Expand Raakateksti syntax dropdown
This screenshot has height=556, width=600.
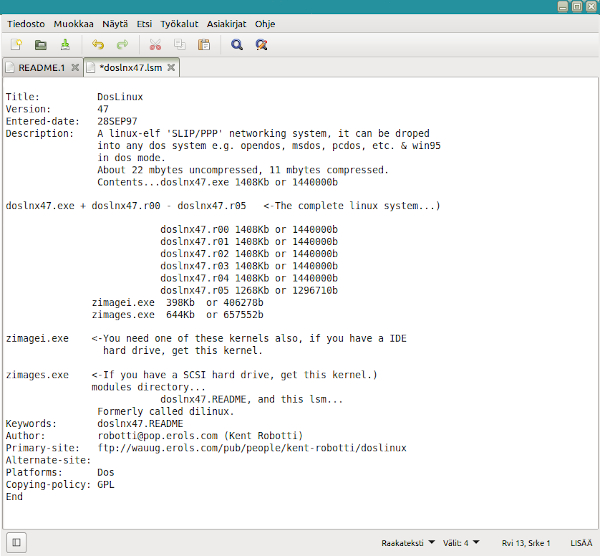(408, 543)
